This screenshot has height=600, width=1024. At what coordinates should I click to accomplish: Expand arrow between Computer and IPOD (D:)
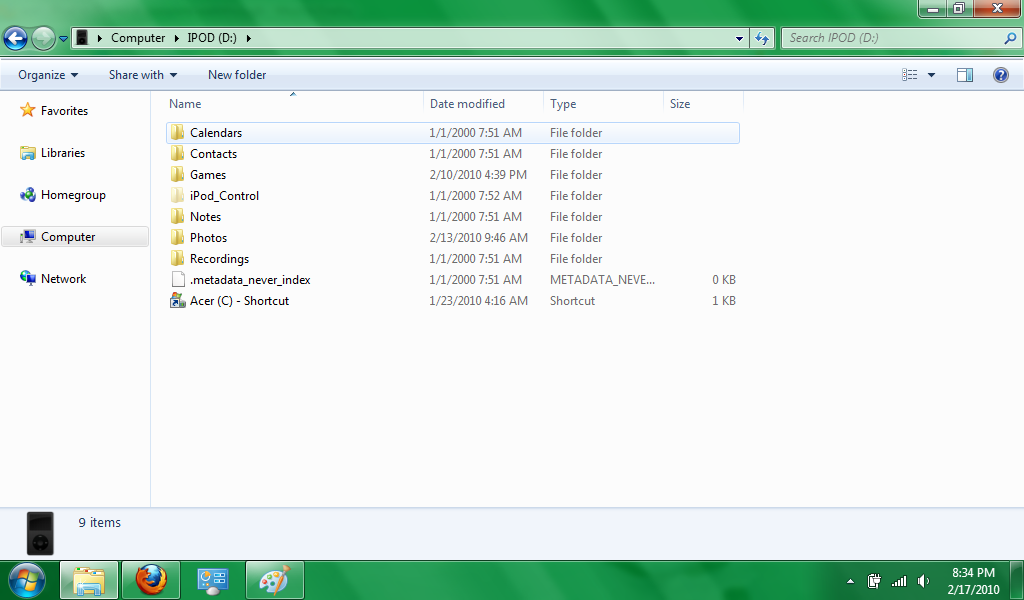(x=176, y=38)
